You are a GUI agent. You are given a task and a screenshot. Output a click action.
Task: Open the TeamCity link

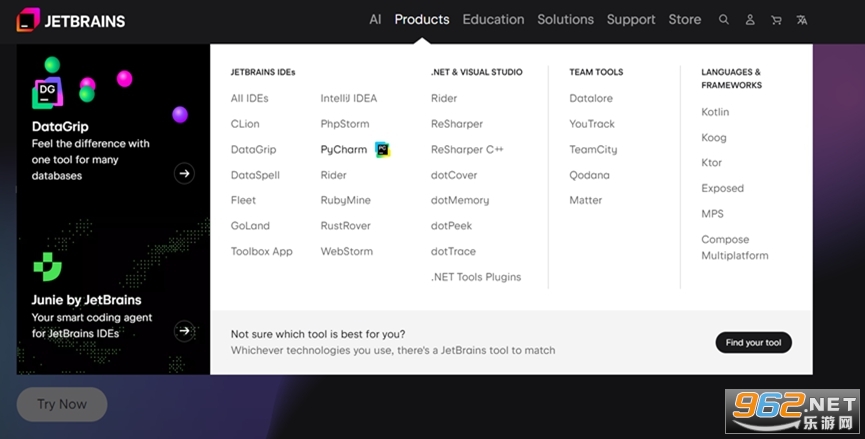(x=593, y=149)
